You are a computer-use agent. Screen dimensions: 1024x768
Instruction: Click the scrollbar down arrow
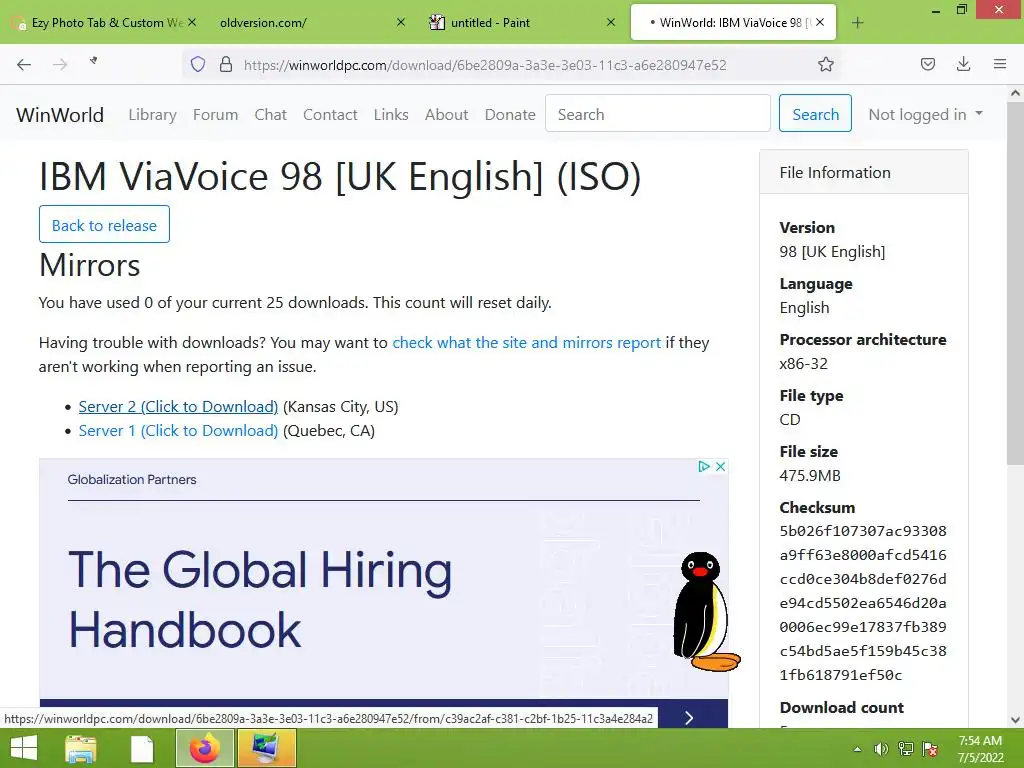(1015, 720)
